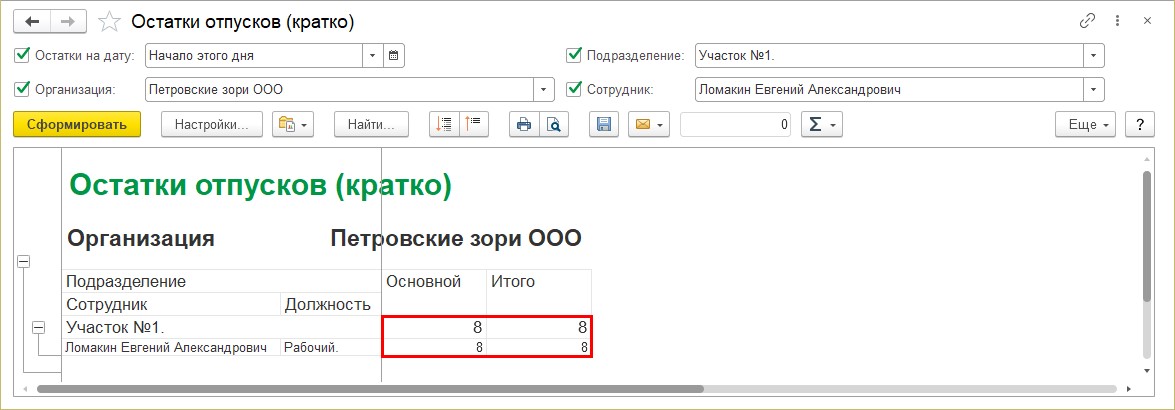The width and height of the screenshot is (1175, 410).
Task: Open report variants folder button
Action: (293, 124)
